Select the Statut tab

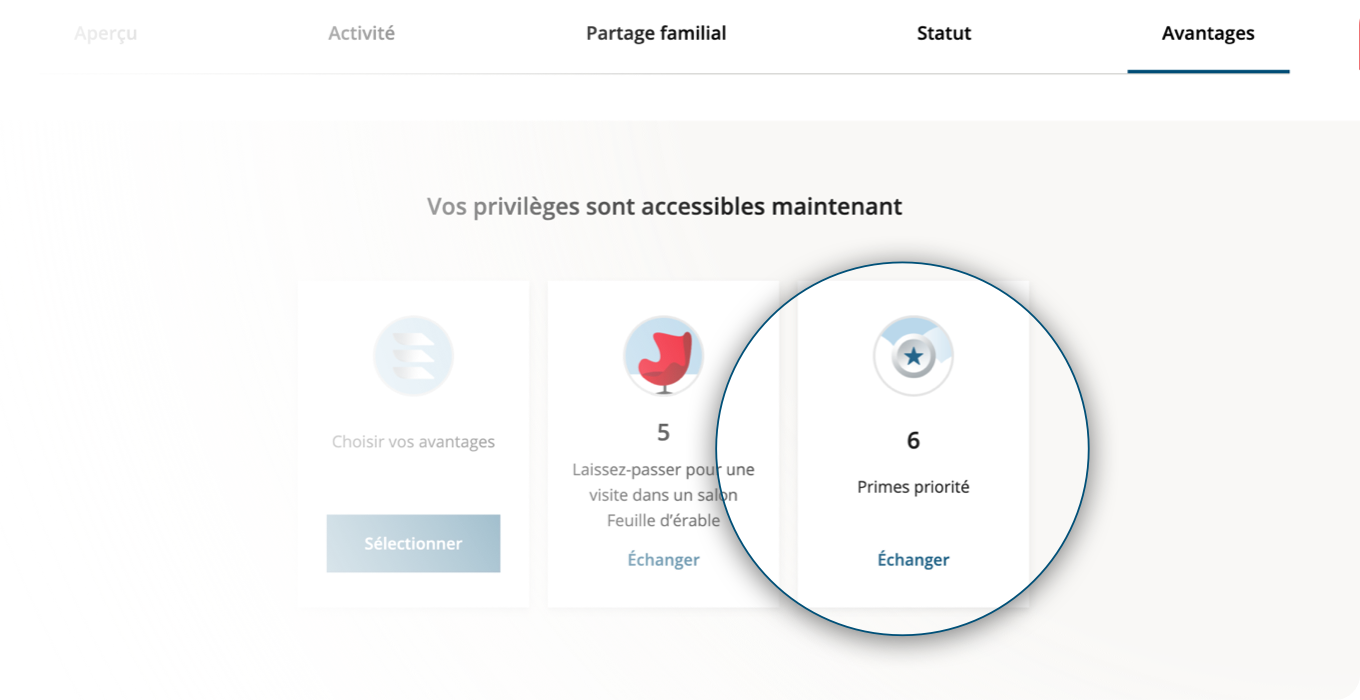coord(944,33)
